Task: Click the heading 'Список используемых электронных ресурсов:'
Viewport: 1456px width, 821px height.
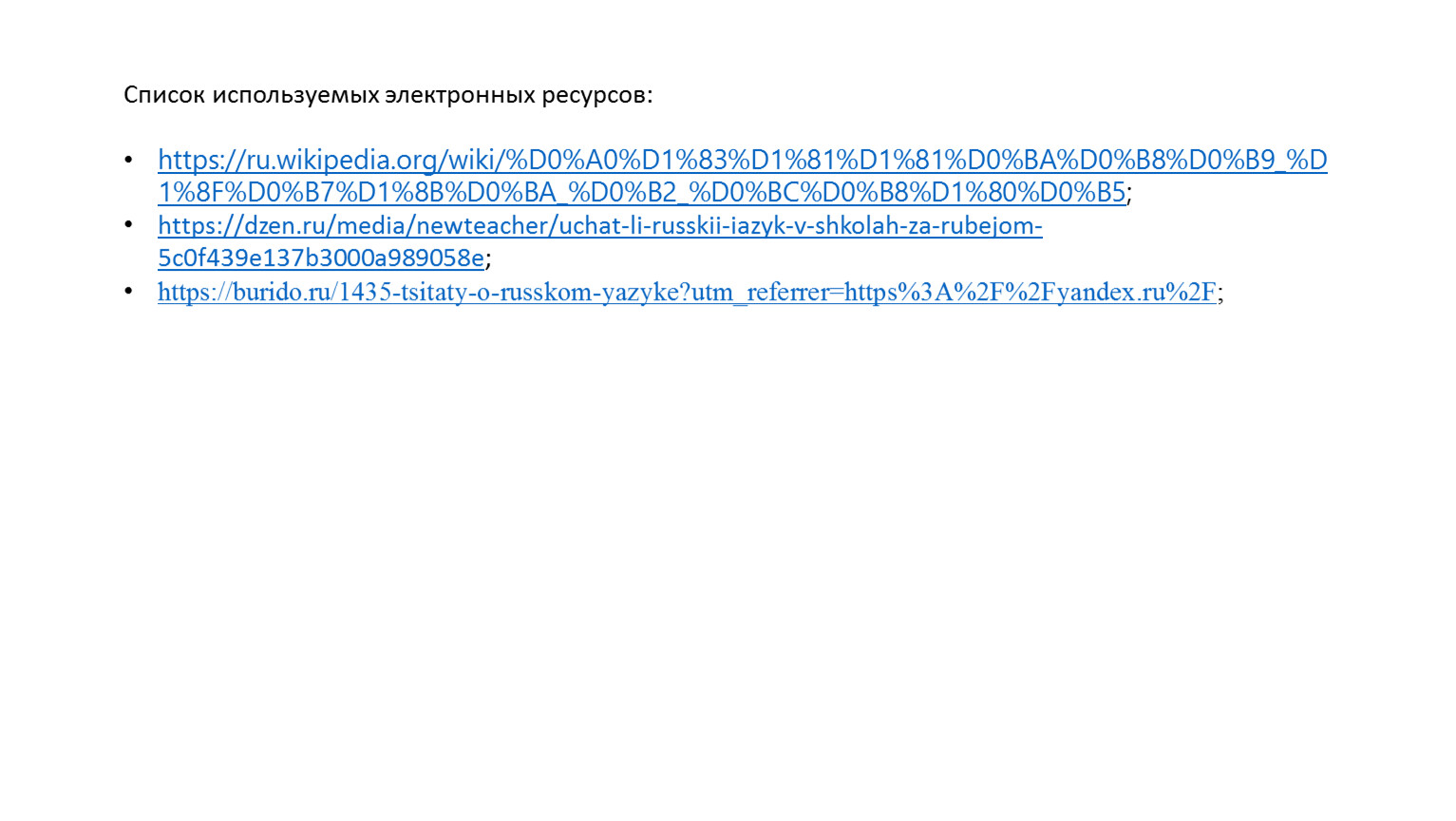Action: coord(388,95)
